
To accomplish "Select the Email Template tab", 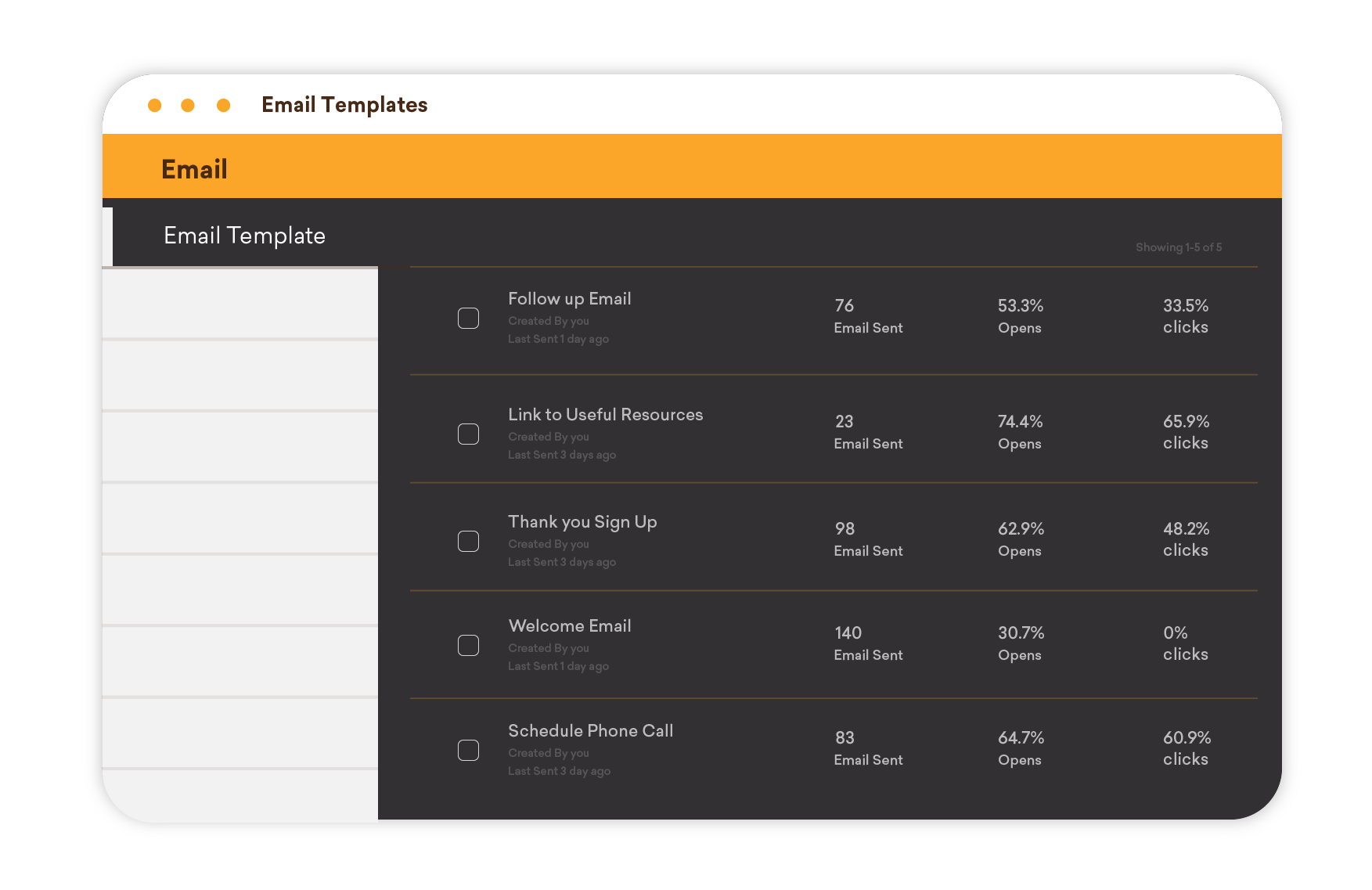I will [x=244, y=236].
